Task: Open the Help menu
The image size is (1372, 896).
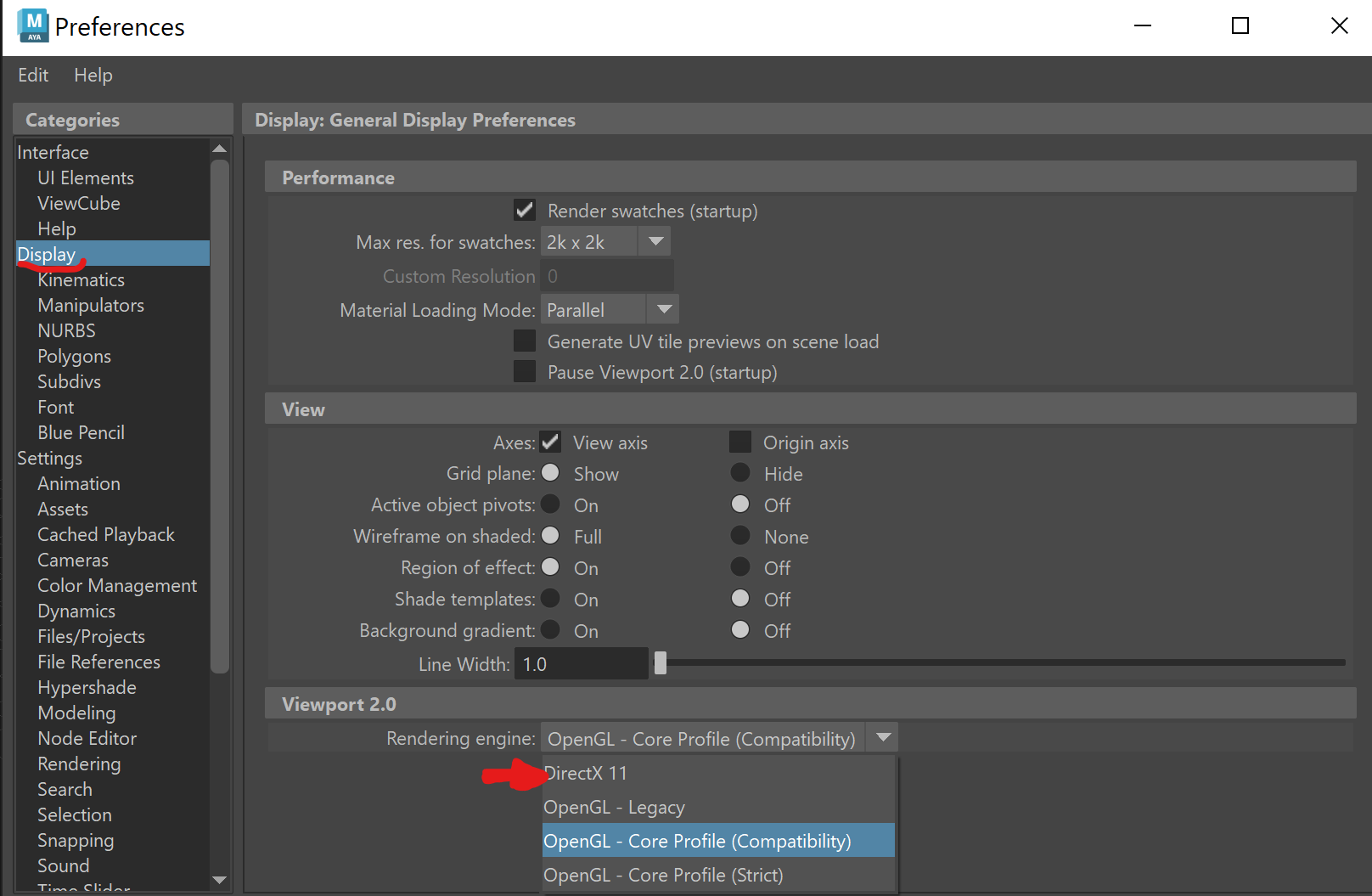Action: pos(93,75)
